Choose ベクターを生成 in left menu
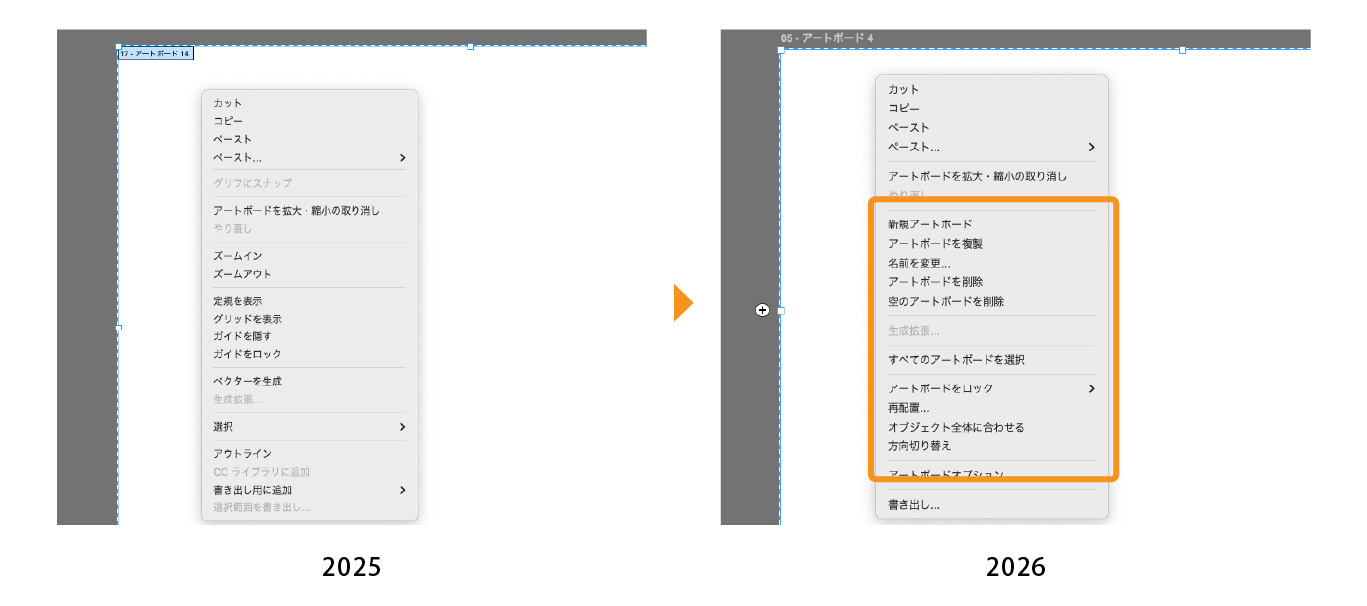Viewport: 1367px width, 606px height. tap(247, 381)
